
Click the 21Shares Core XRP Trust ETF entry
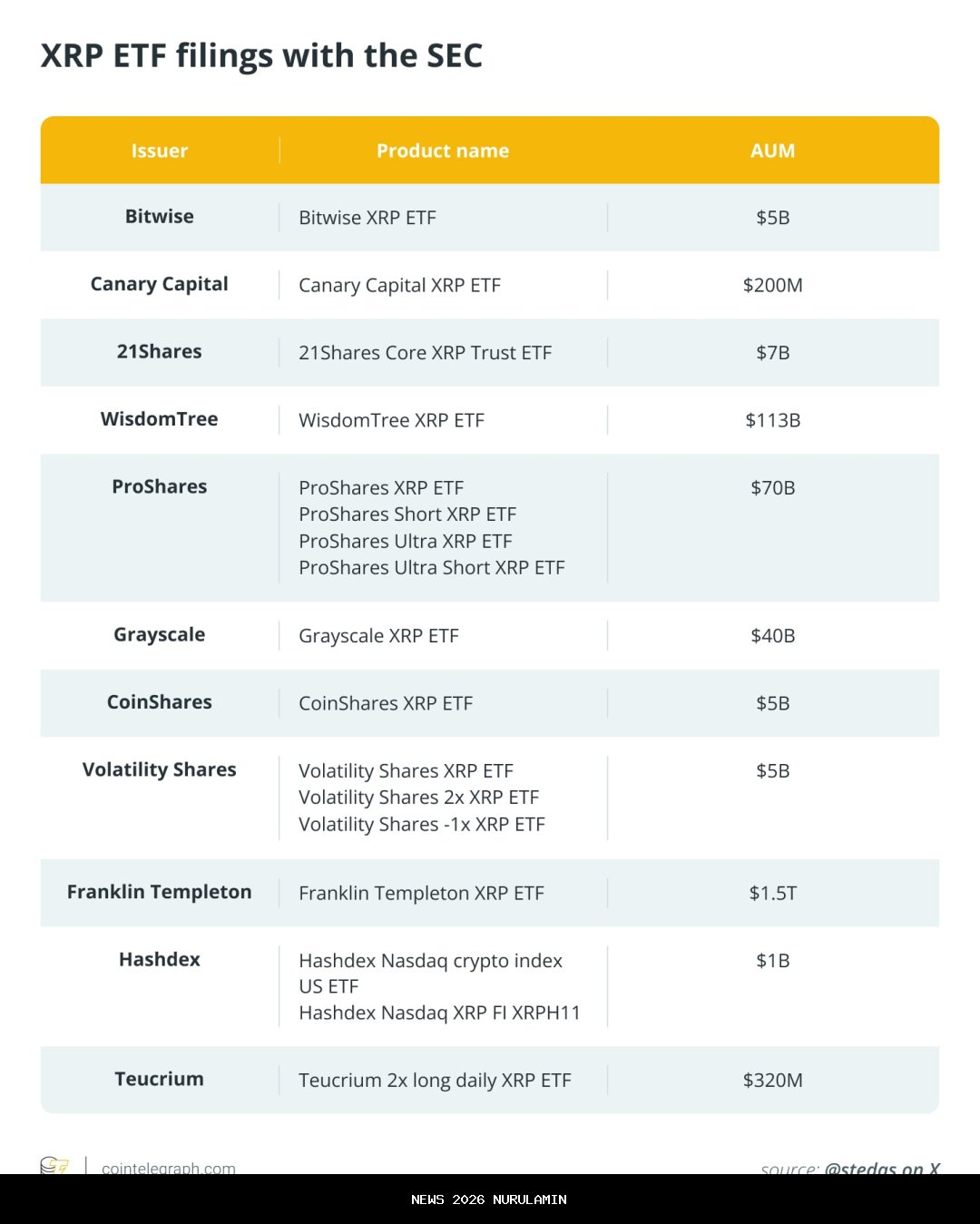[x=425, y=353]
